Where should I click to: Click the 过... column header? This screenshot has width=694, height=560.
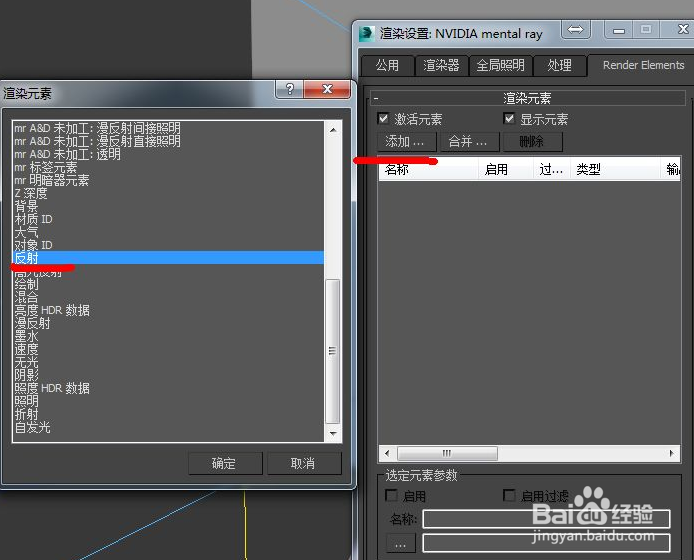552,169
